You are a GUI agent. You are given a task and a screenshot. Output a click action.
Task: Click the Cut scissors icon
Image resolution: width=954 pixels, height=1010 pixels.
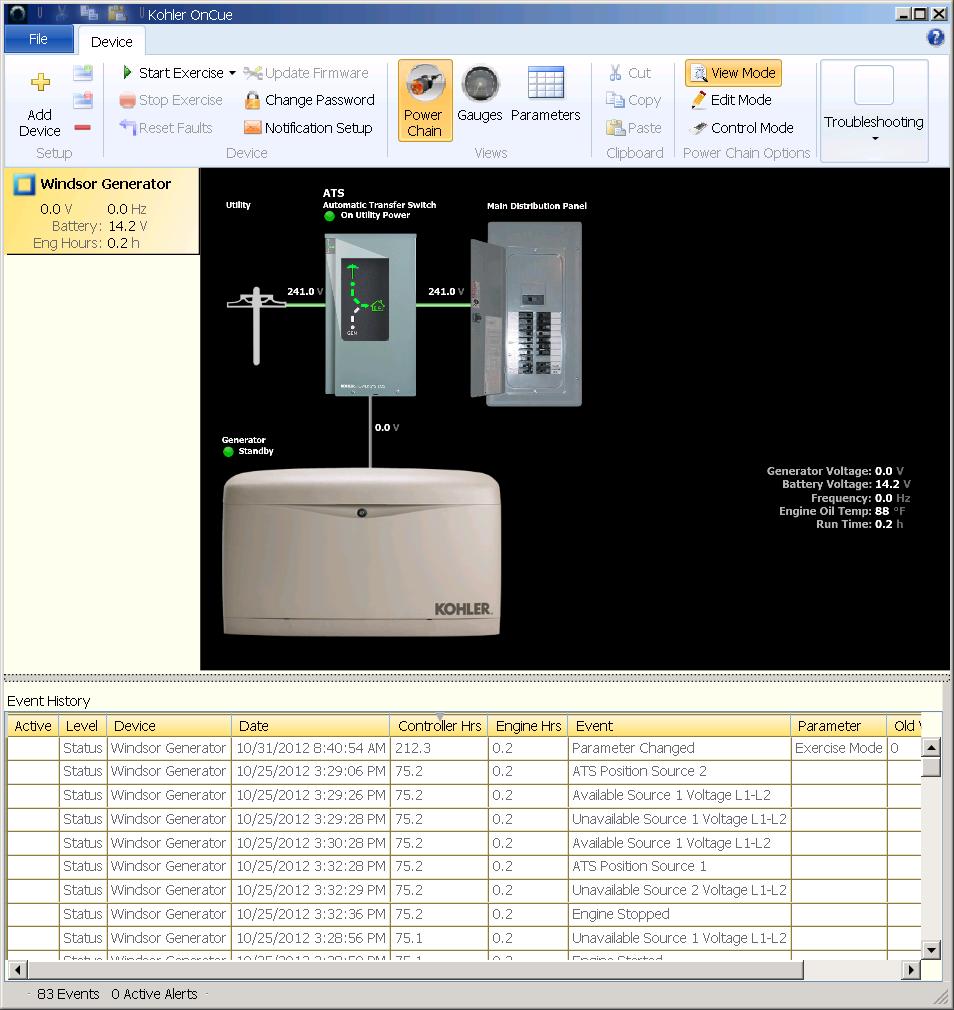tap(615, 73)
